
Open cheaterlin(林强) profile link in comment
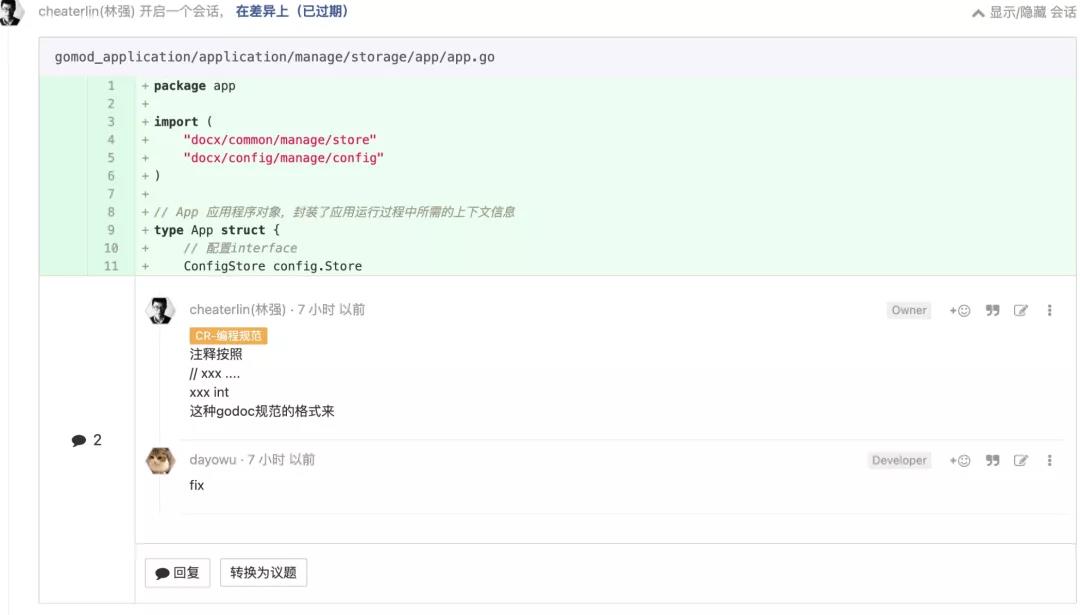pos(238,310)
